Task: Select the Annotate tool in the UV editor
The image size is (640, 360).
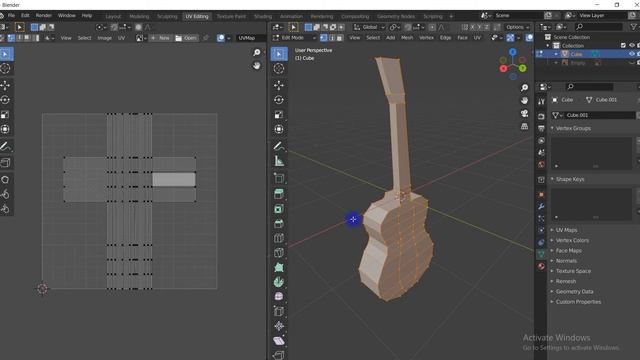Action: click(6, 146)
